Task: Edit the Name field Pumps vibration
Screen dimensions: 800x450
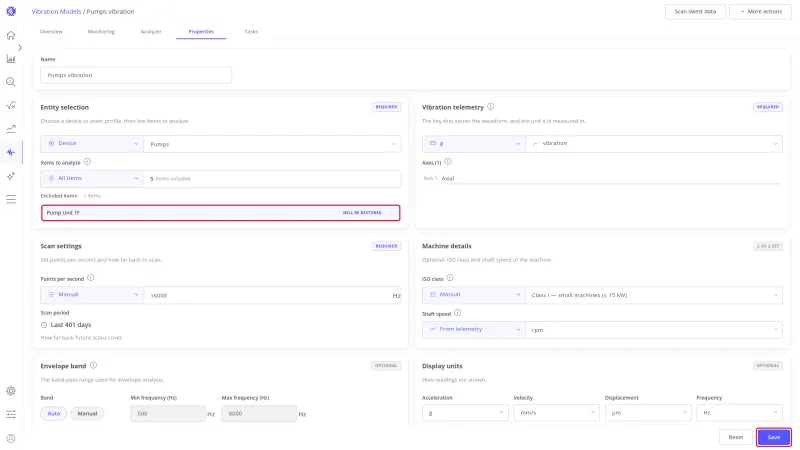Action: click(136, 75)
